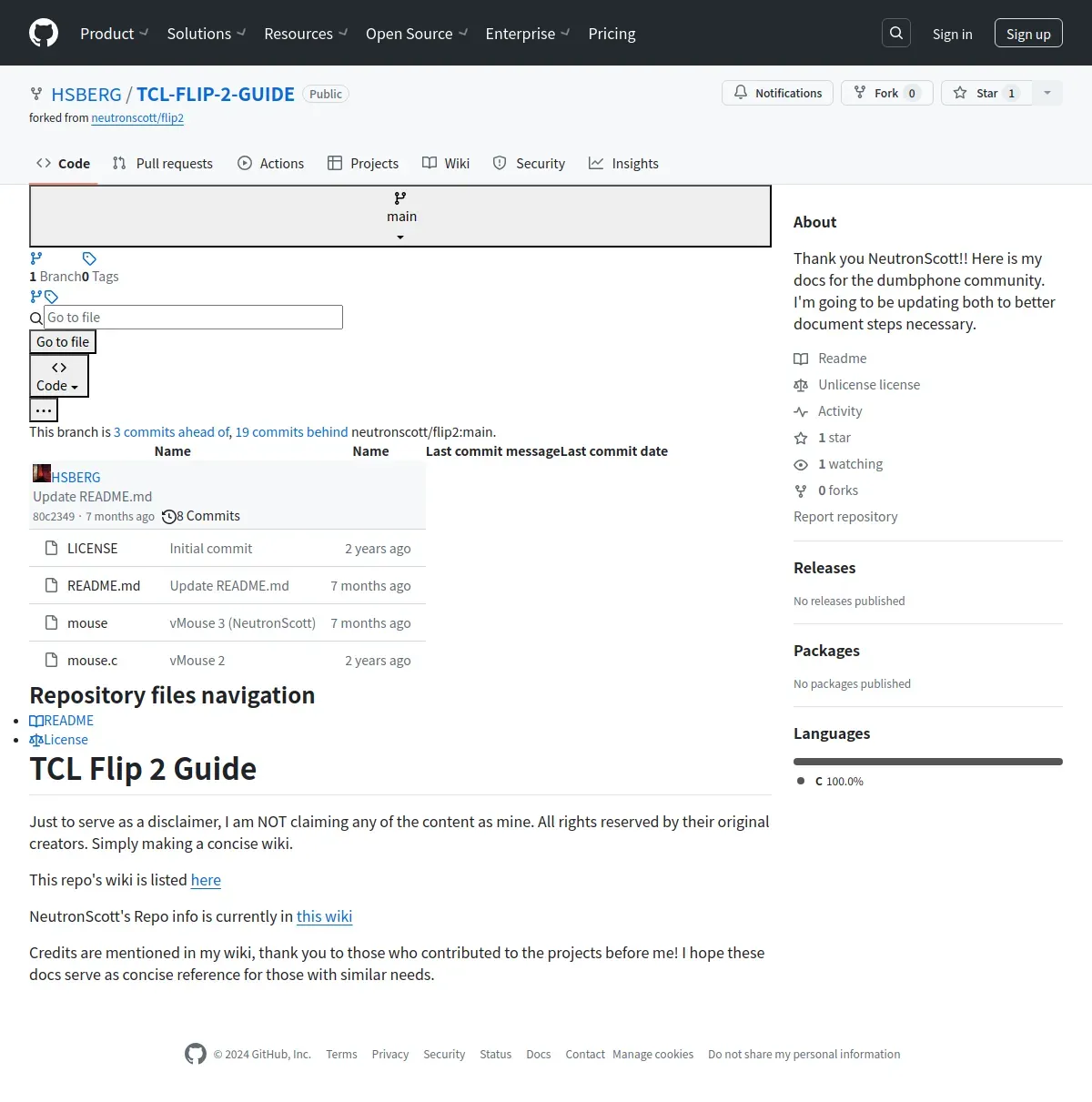Open the Actions tab

point(271,164)
